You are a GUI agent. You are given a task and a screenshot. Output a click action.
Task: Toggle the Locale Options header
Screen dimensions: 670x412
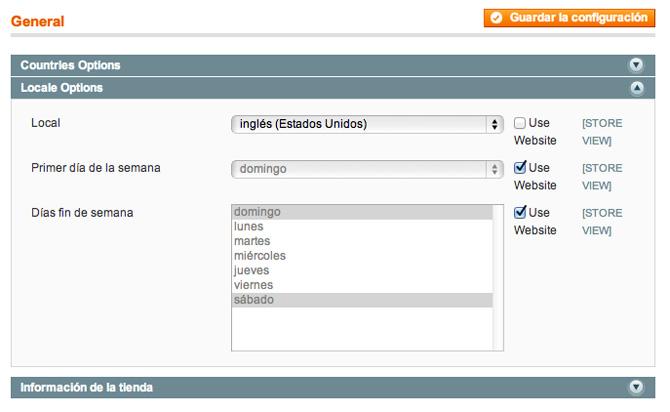point(333,88)
